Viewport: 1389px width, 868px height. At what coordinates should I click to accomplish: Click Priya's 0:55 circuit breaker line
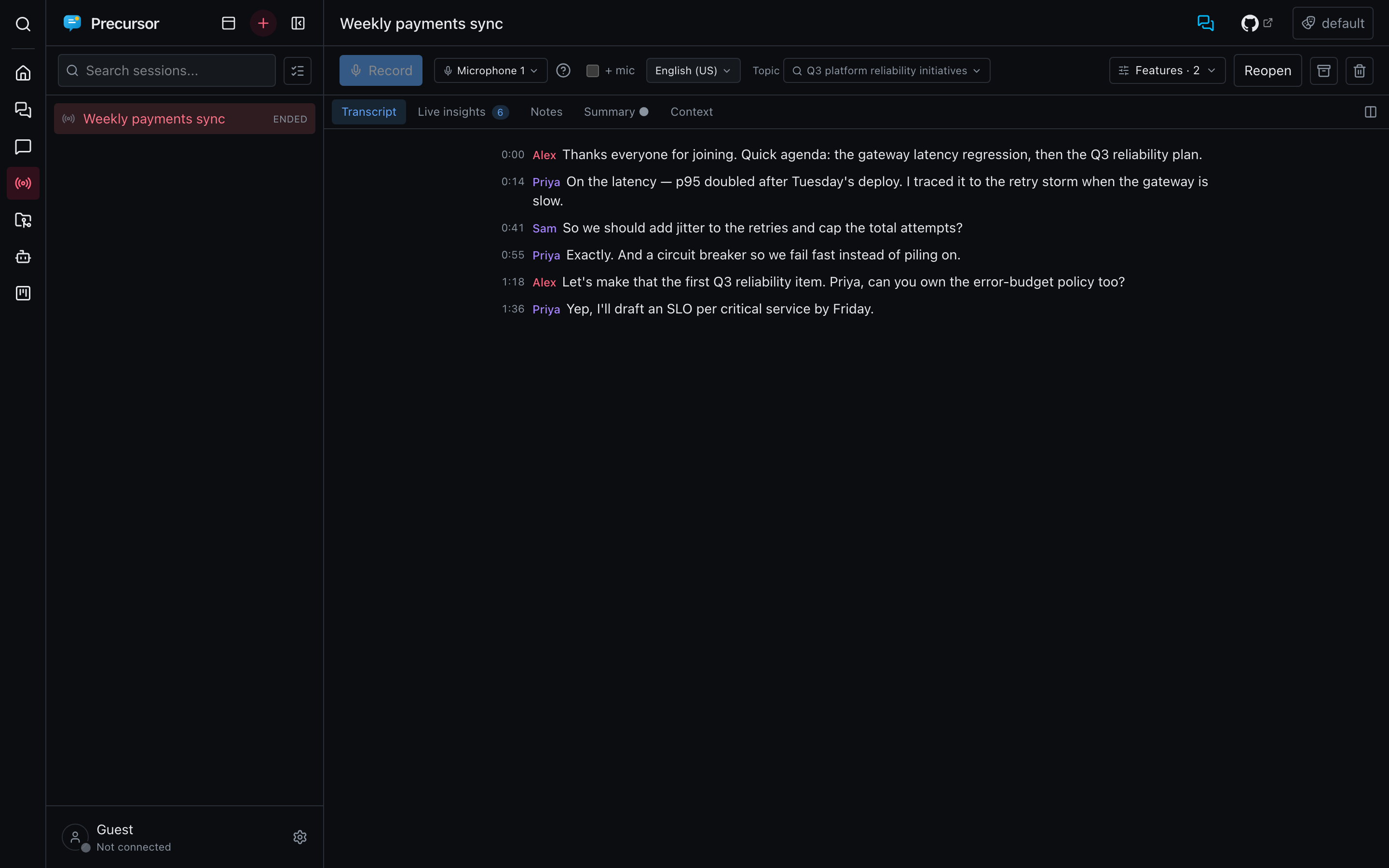tap(731, 255)
